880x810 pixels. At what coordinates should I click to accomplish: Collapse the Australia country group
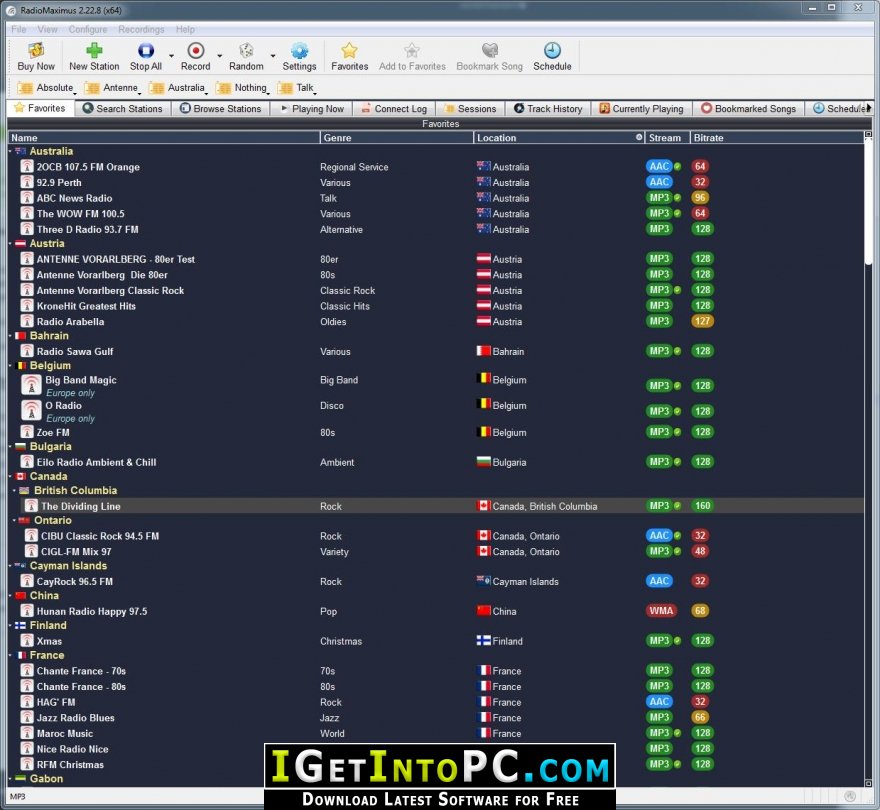[10, 151]
